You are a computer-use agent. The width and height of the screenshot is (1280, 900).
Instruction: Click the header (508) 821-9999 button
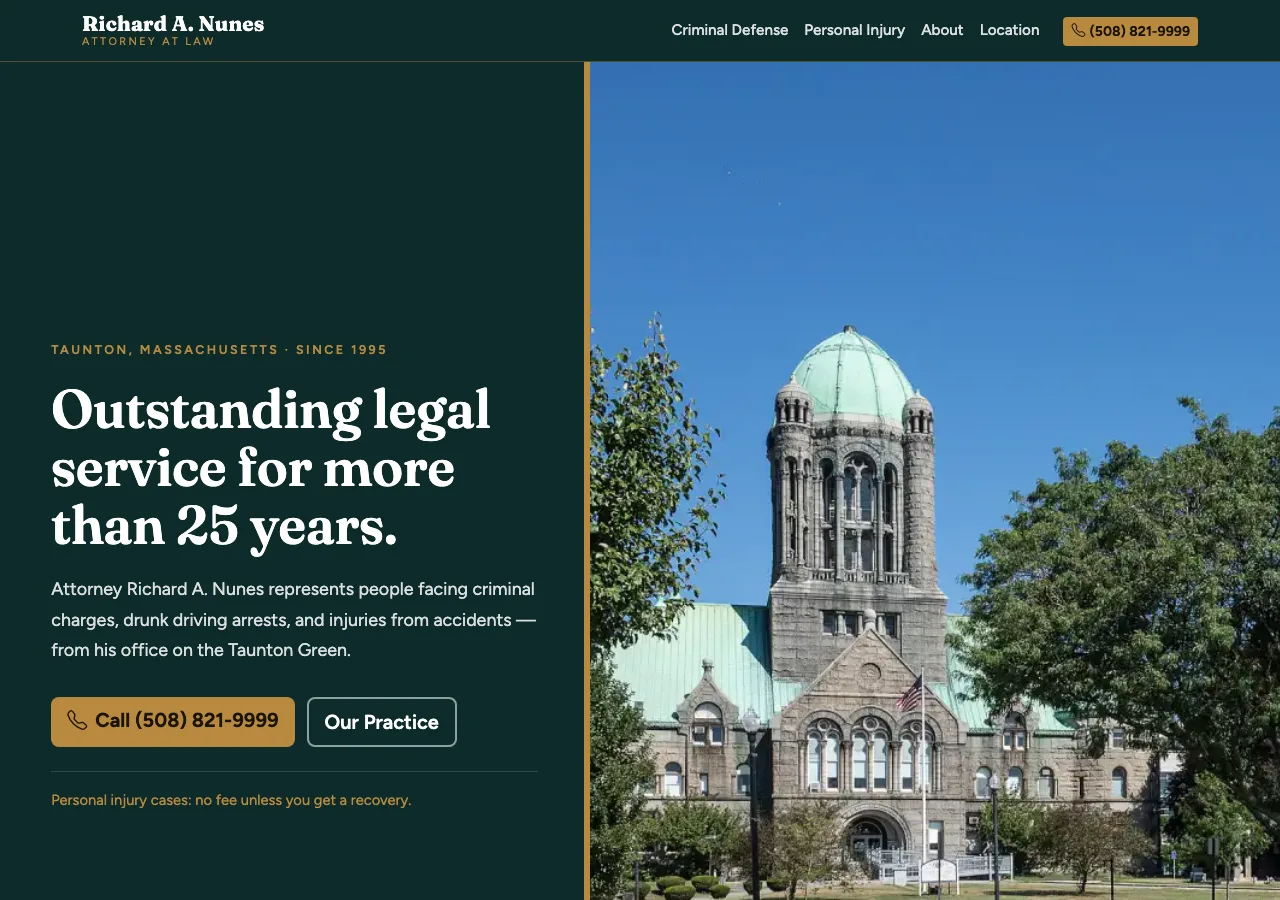[x=1130, y=31]
